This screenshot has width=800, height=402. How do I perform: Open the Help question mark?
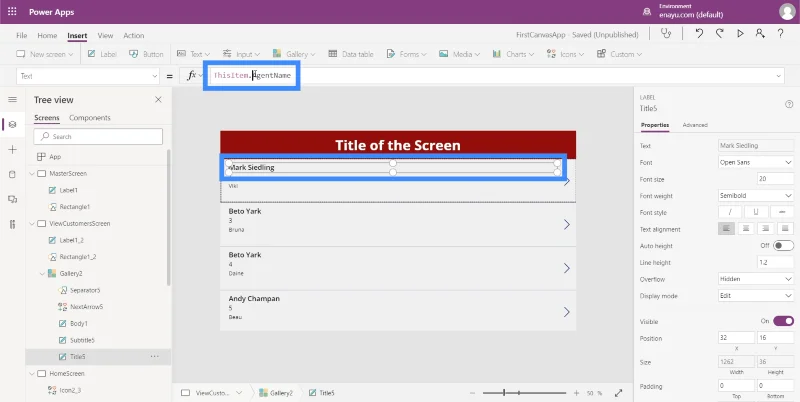(781, 34)
